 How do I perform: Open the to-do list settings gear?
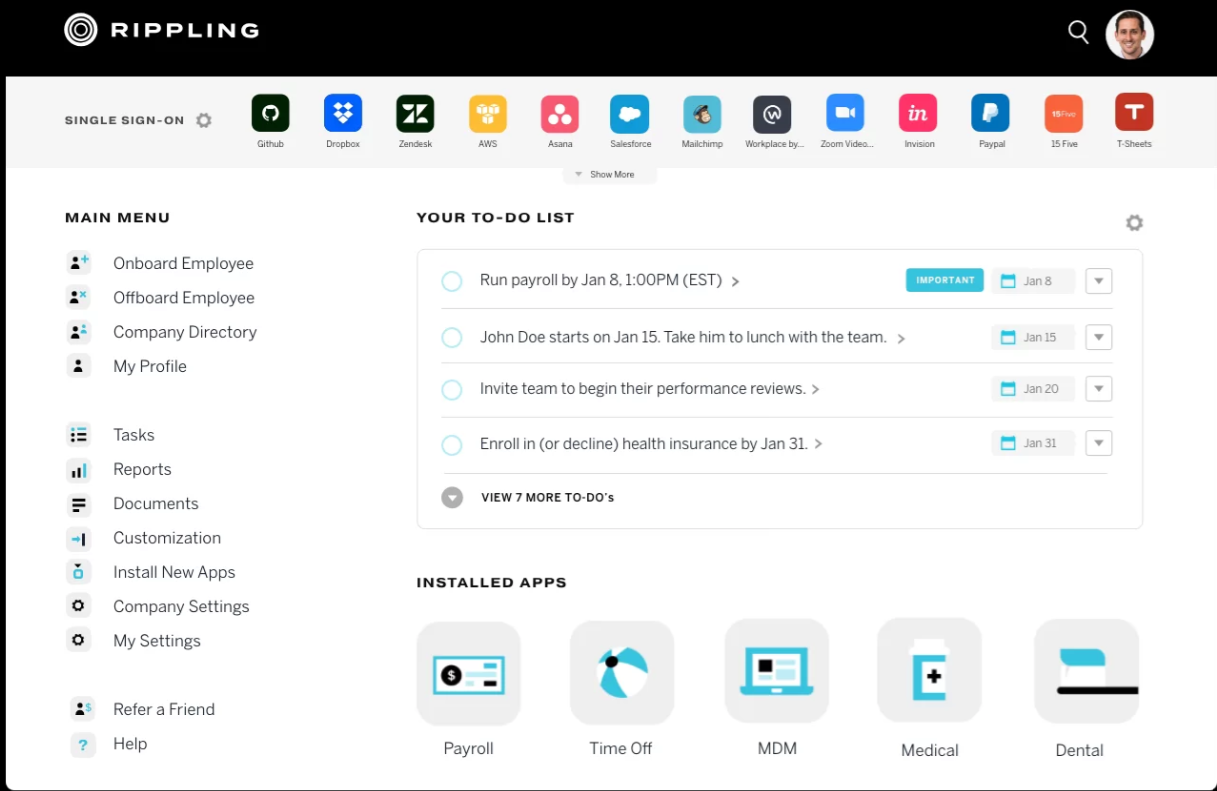(x=1134, y=222)
